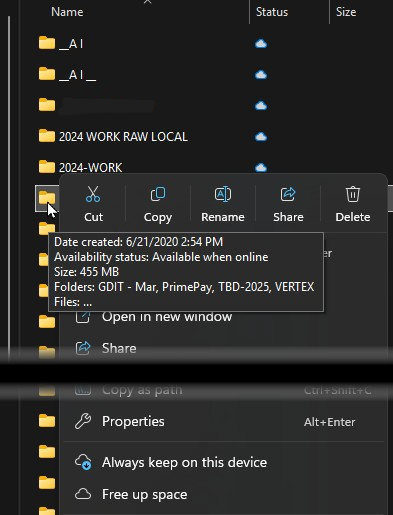Click cloud status icon for __A I
Viewport: 393px width, 515px height.
(x=261, y=44)
